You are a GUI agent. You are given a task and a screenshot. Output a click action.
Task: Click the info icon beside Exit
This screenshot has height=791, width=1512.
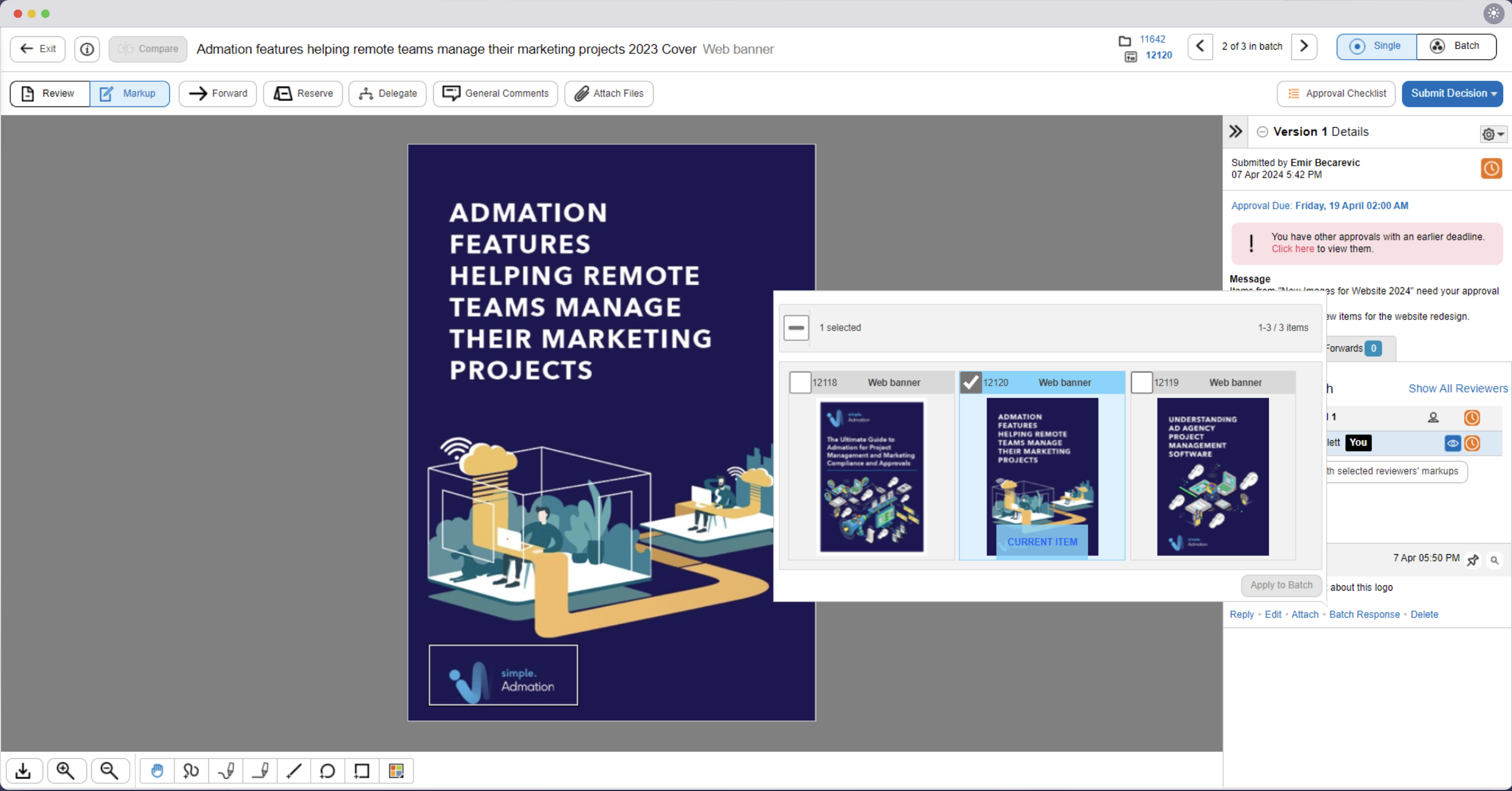pyautogui.click(x=87, y=49)
